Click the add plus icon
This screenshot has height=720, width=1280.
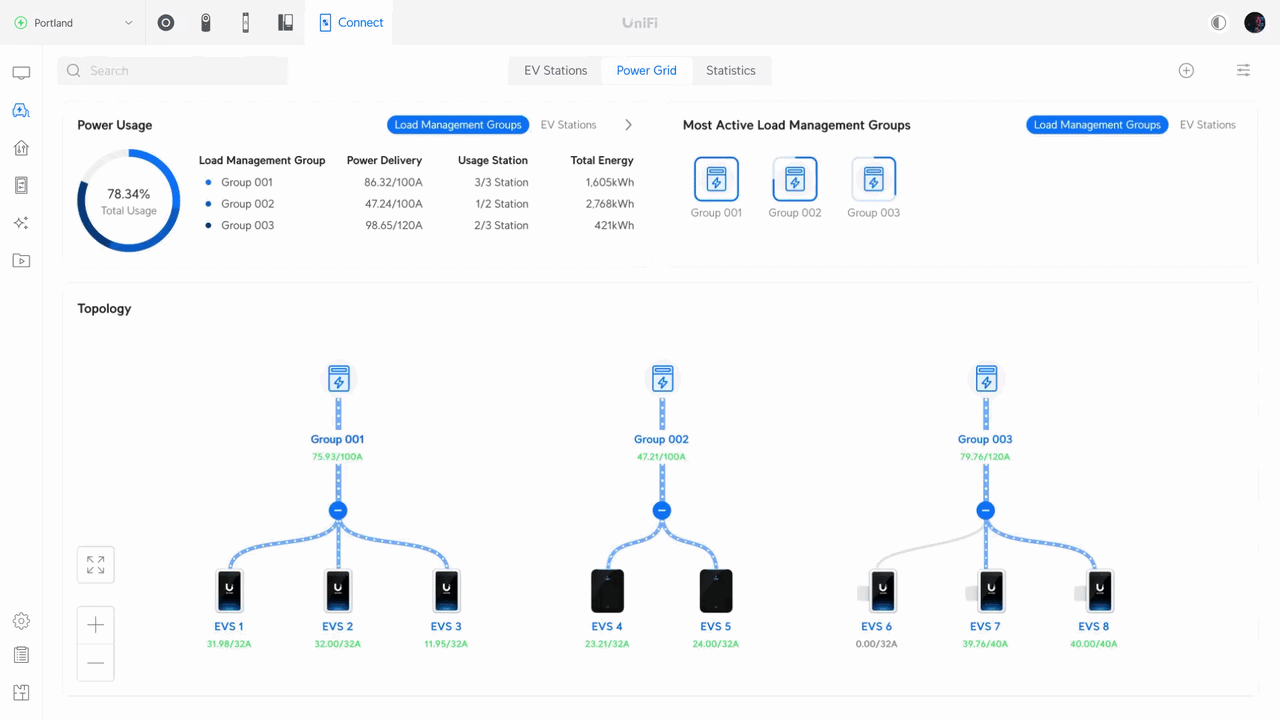1186,70
